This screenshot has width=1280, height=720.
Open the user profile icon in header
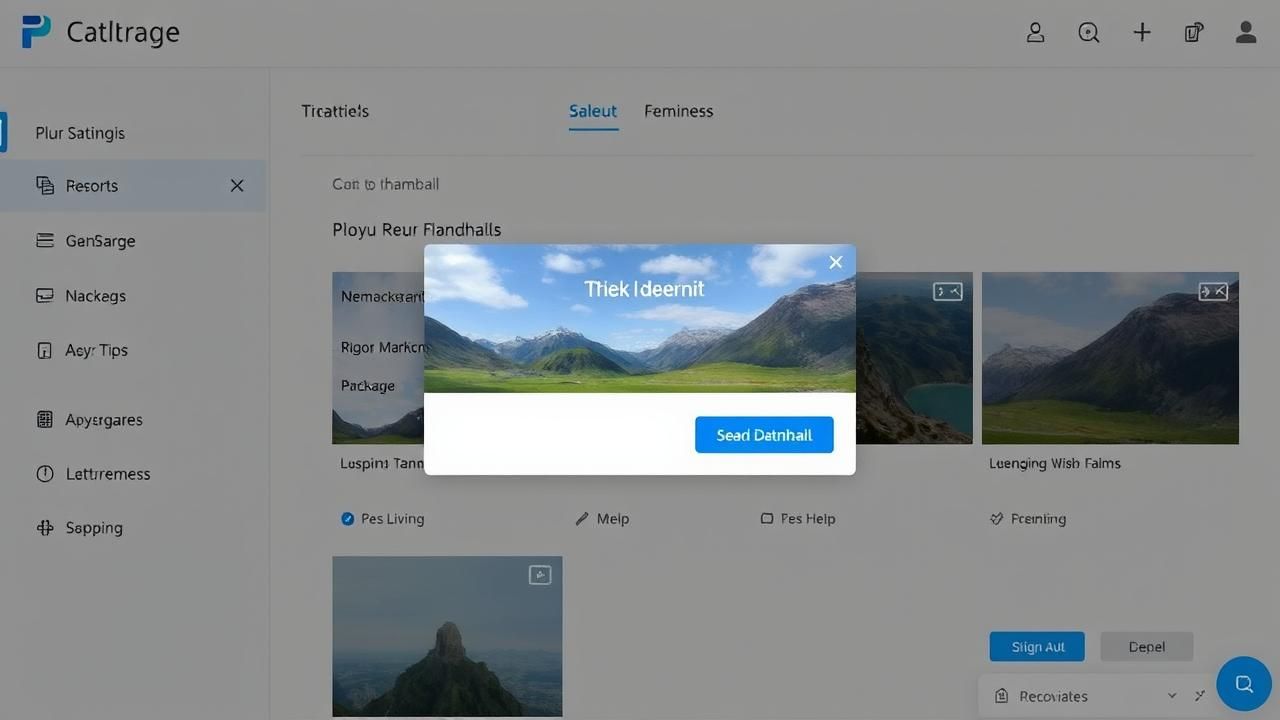pos(1036,33)
